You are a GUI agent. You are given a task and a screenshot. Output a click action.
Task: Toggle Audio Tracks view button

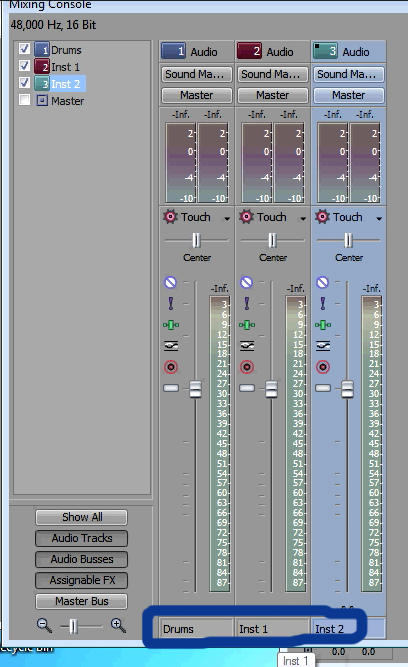(x=81, y=538)
